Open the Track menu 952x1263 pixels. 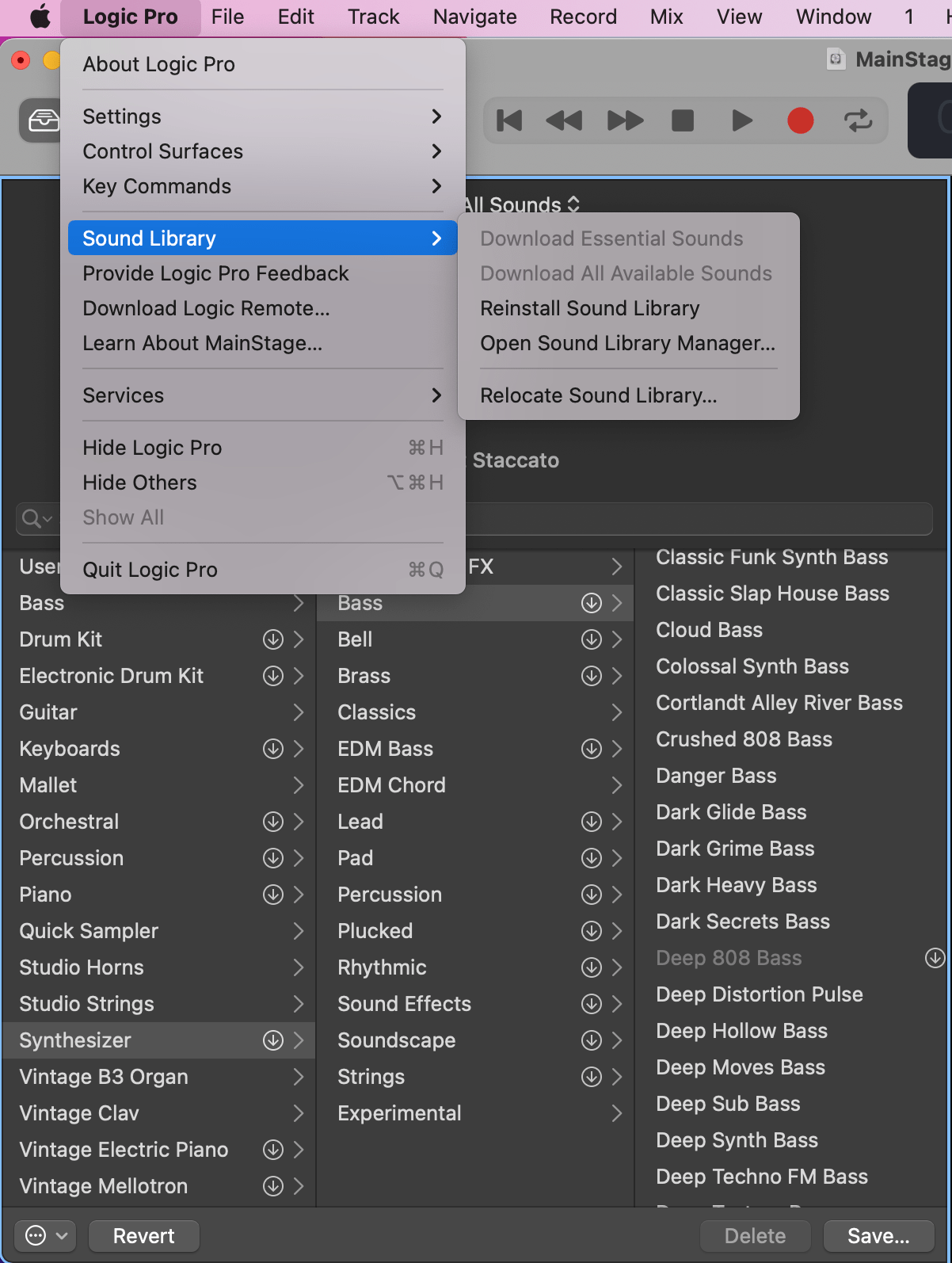click(374, 17)
